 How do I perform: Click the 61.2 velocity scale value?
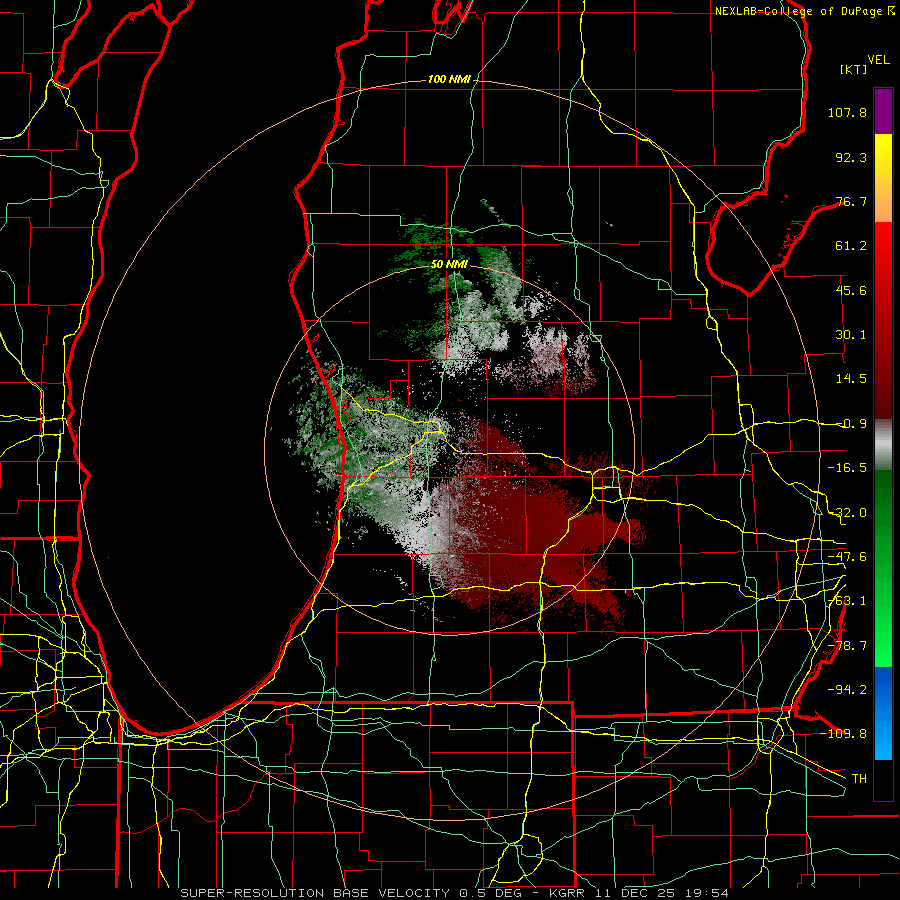(x=851, y=246)
